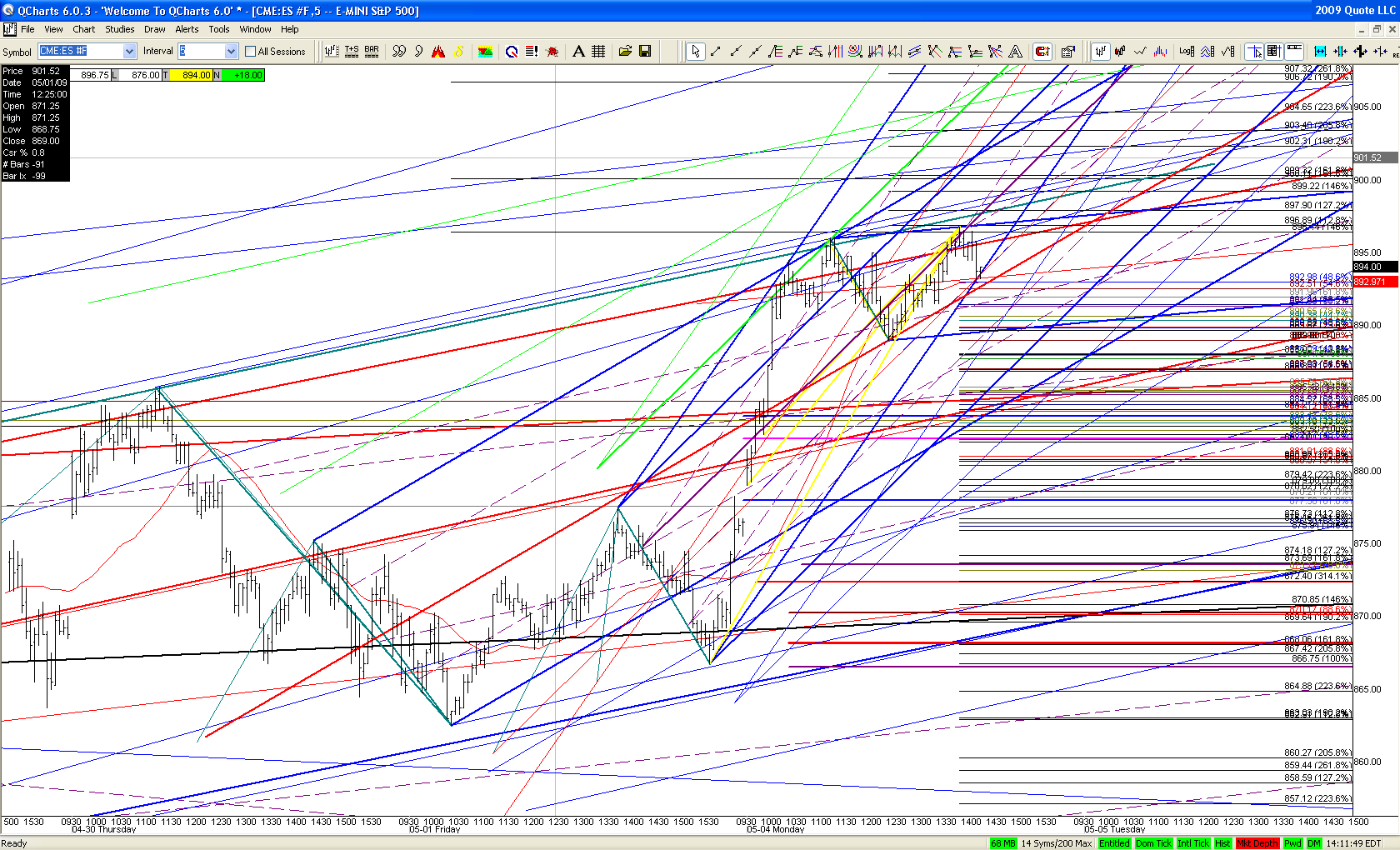Select the first trend line drawing tool
The image size is (1400, 850).
[x=715, y=52]
